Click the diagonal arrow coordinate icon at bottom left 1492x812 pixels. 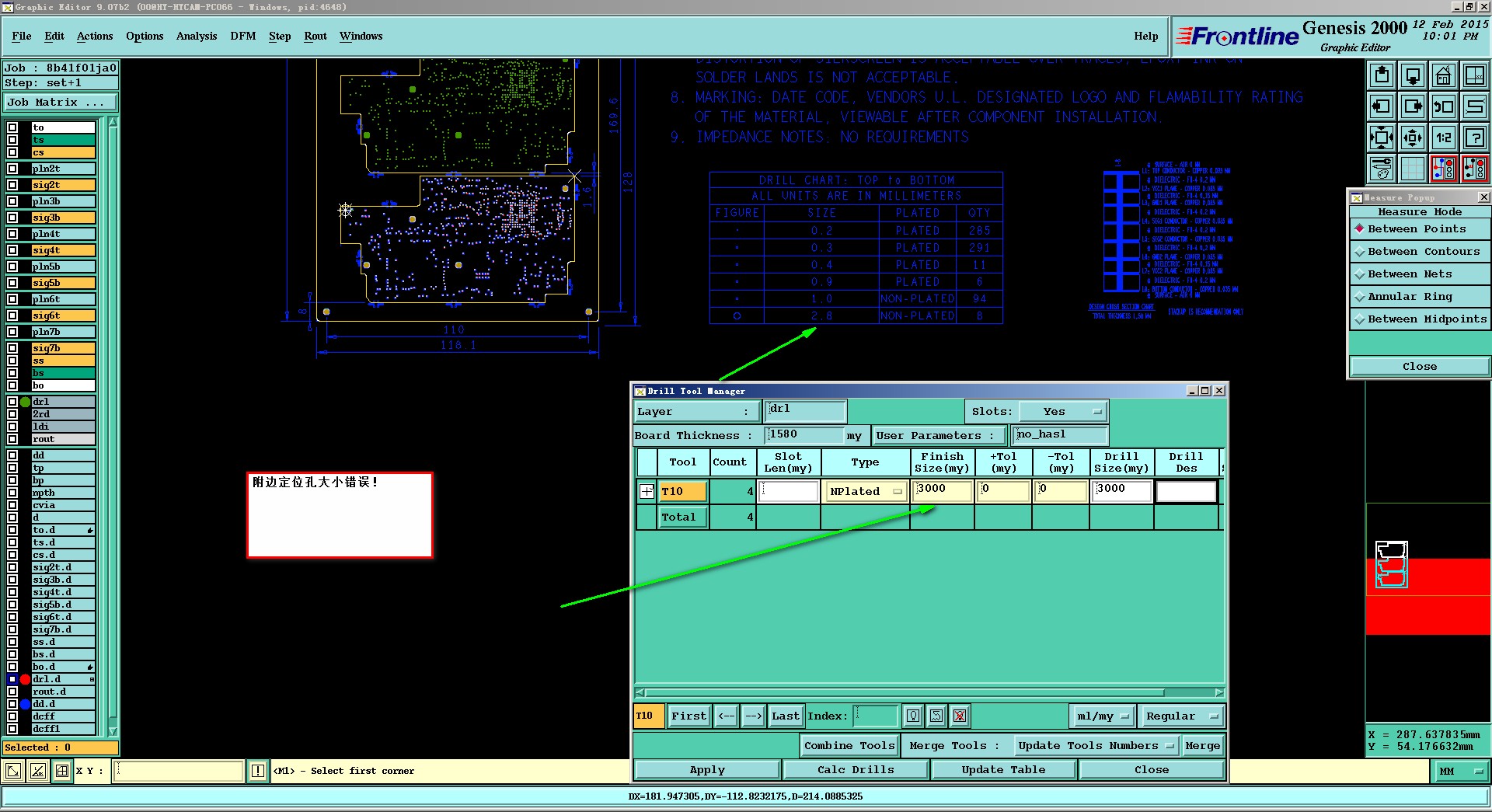[13, 771]
